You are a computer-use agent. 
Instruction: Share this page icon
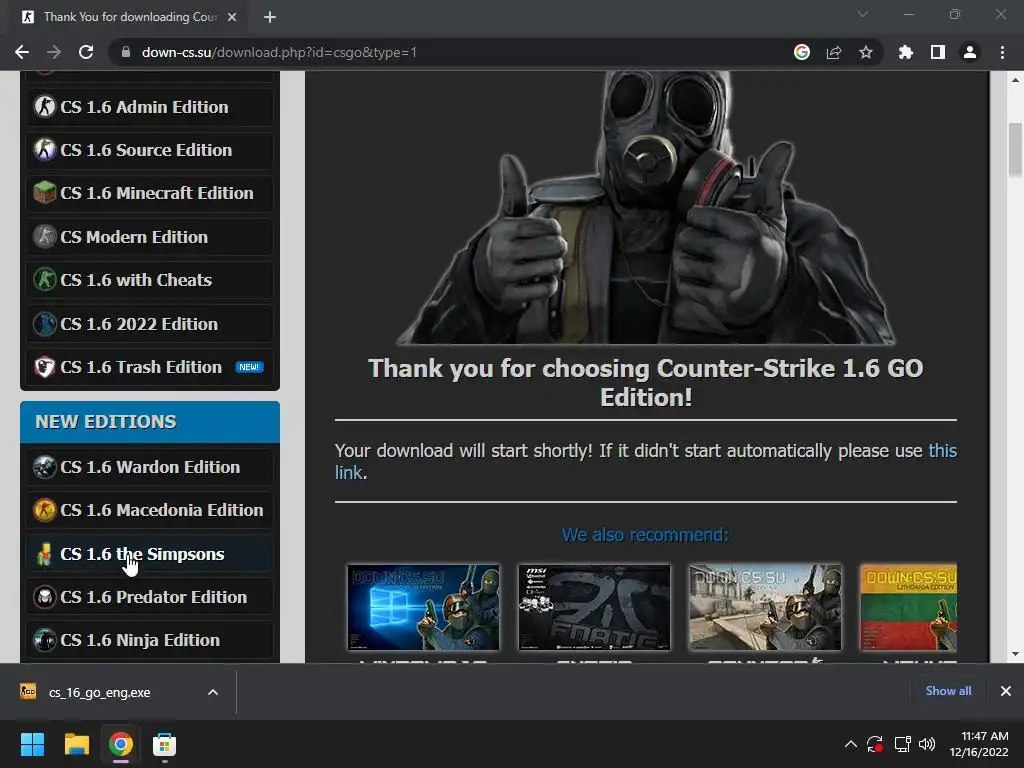[x=833, y=52]
